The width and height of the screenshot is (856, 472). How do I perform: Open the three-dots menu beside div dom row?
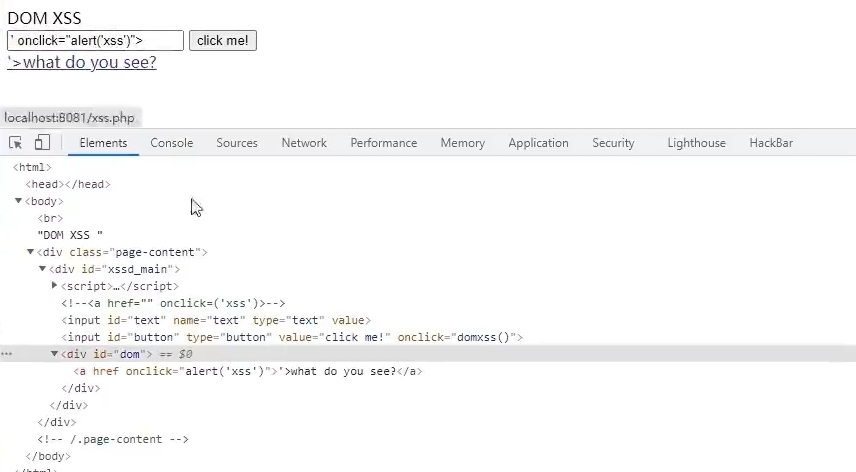pyautogui.click(x=7, y=354)
